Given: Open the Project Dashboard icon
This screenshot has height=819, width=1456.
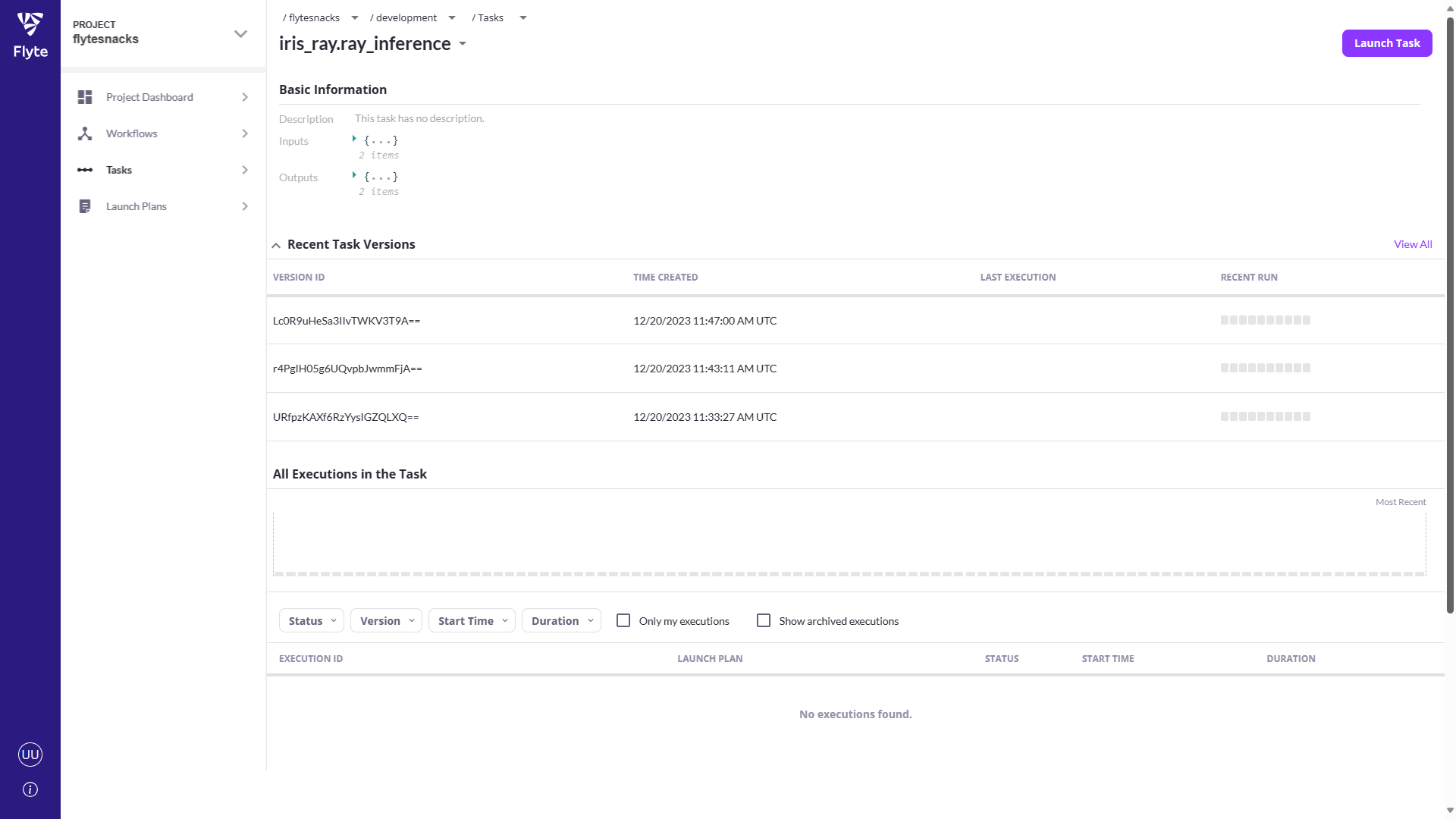Looking at the screenshot, I should pos(85,97).
